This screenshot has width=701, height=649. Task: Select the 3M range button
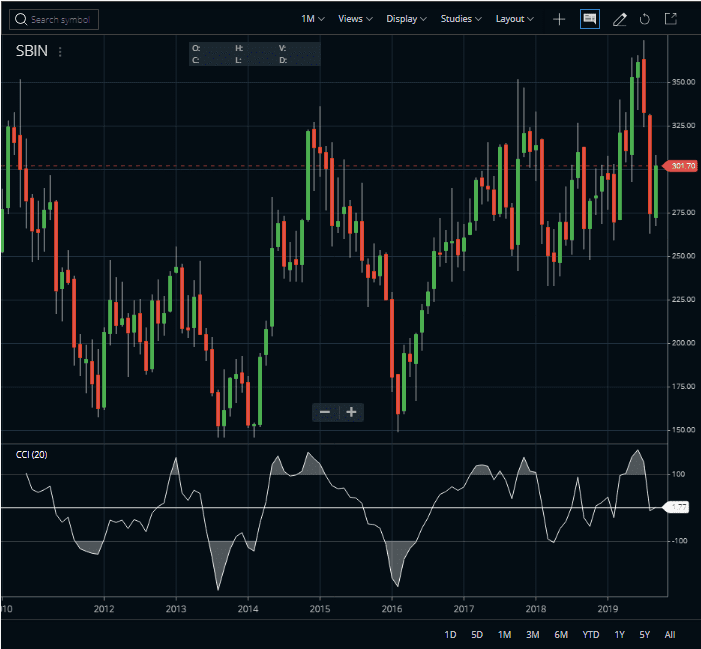tap(532, 634)
